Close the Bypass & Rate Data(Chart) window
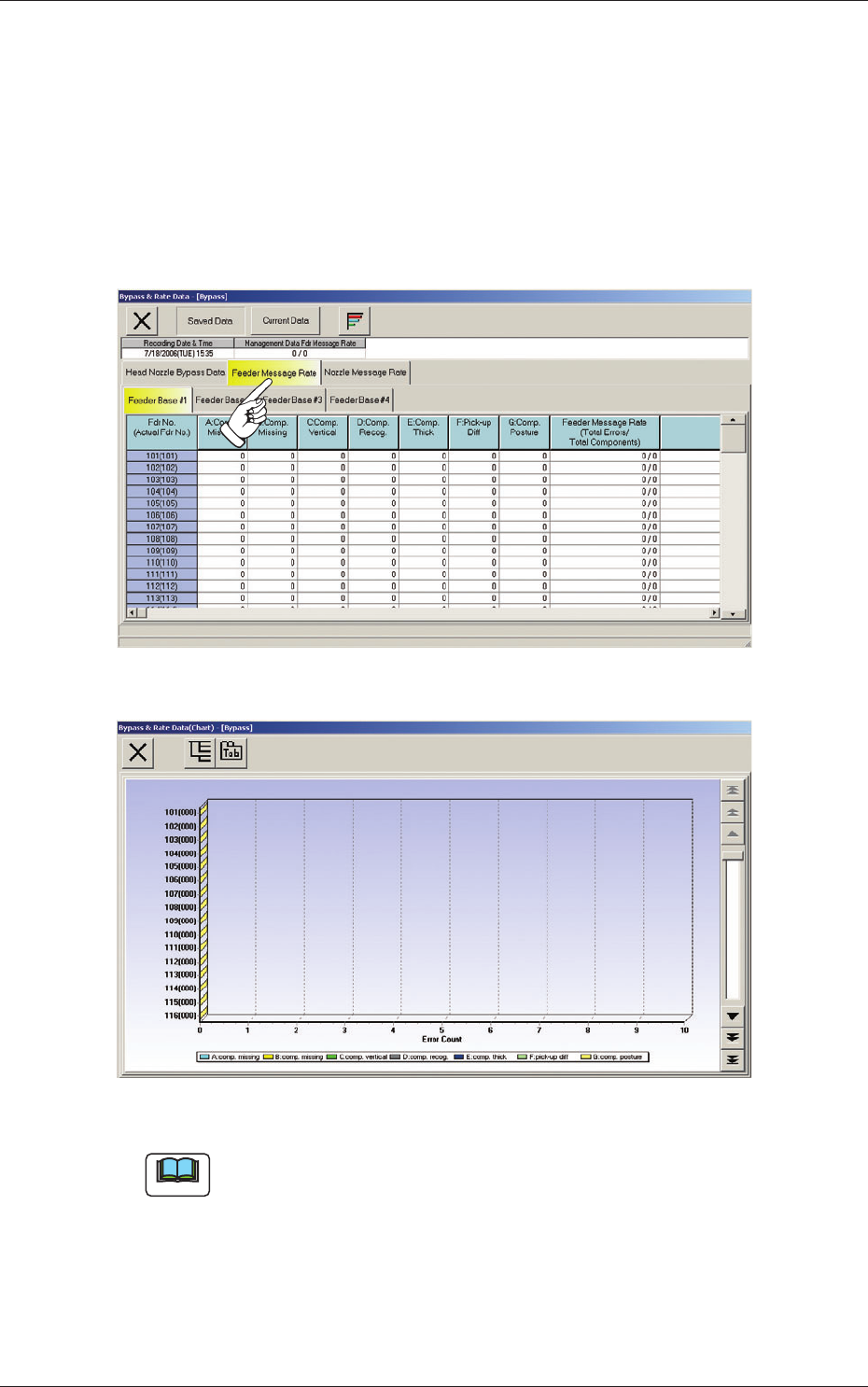 (x=138, y=752)
